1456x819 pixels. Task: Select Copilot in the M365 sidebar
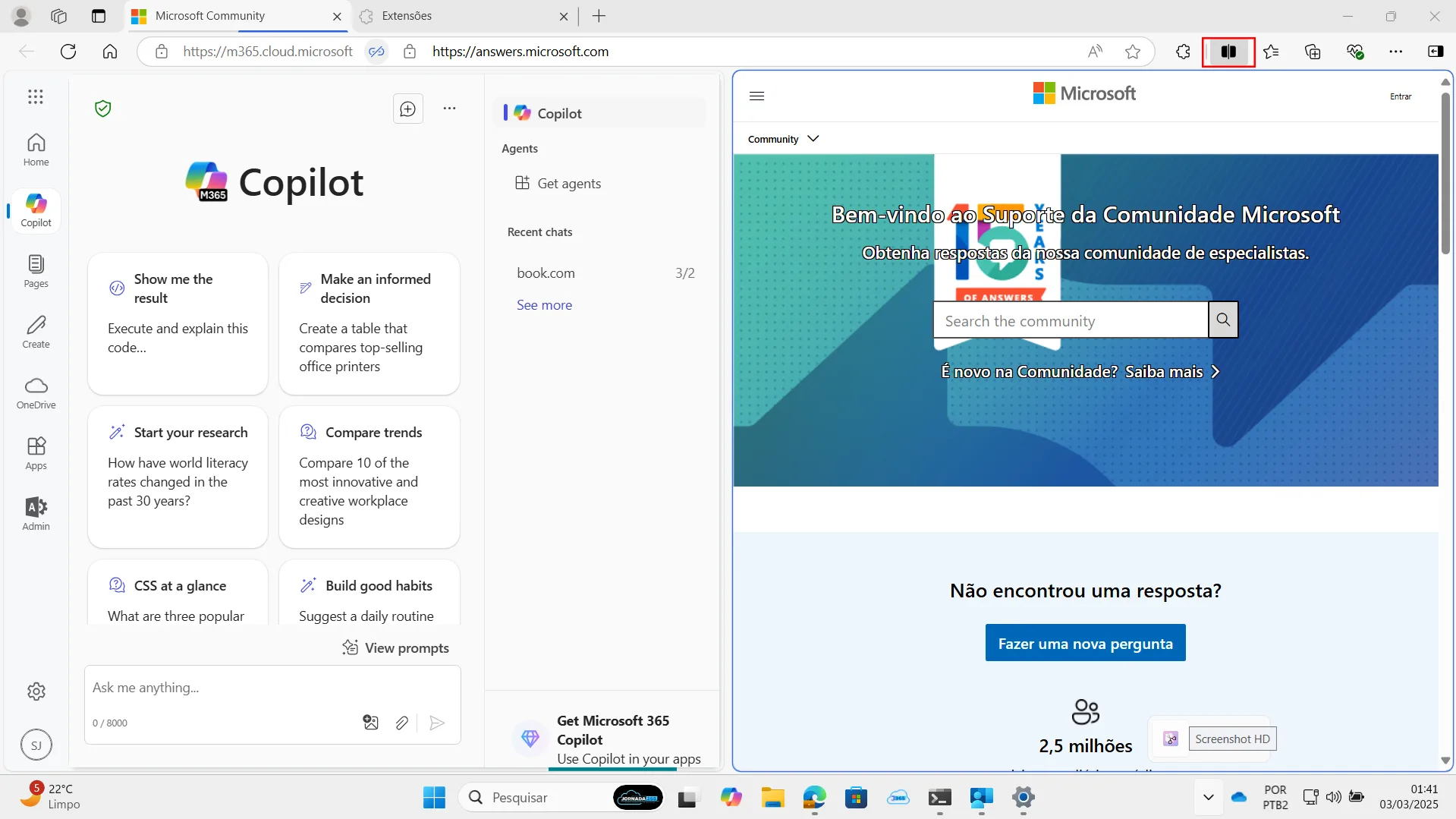point(36,210)
